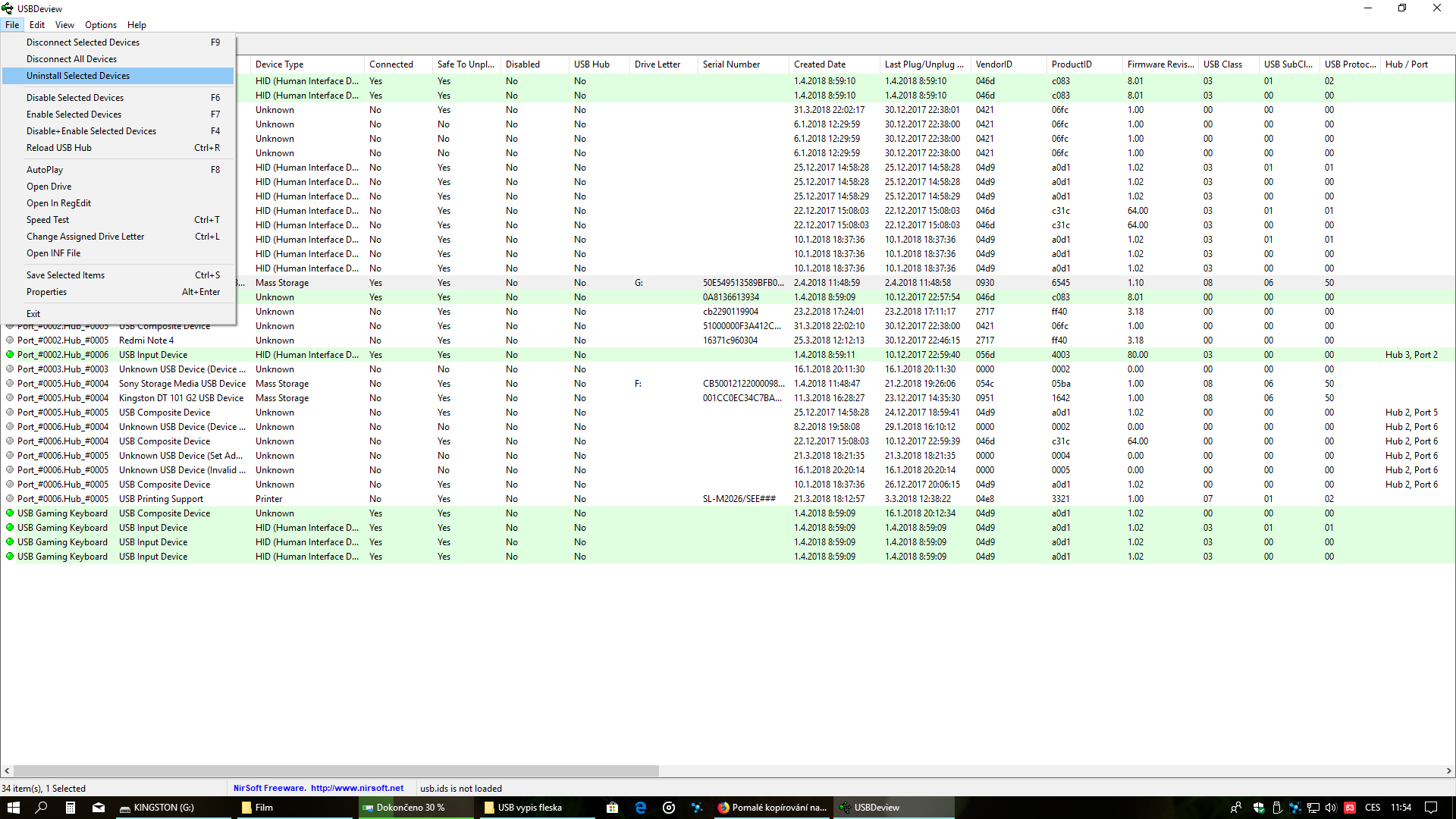Image resolution: width=1456 pixels, height=819 pixels.
Task: Click the volume icon in the system tray
Action: tap(1330, 808)
